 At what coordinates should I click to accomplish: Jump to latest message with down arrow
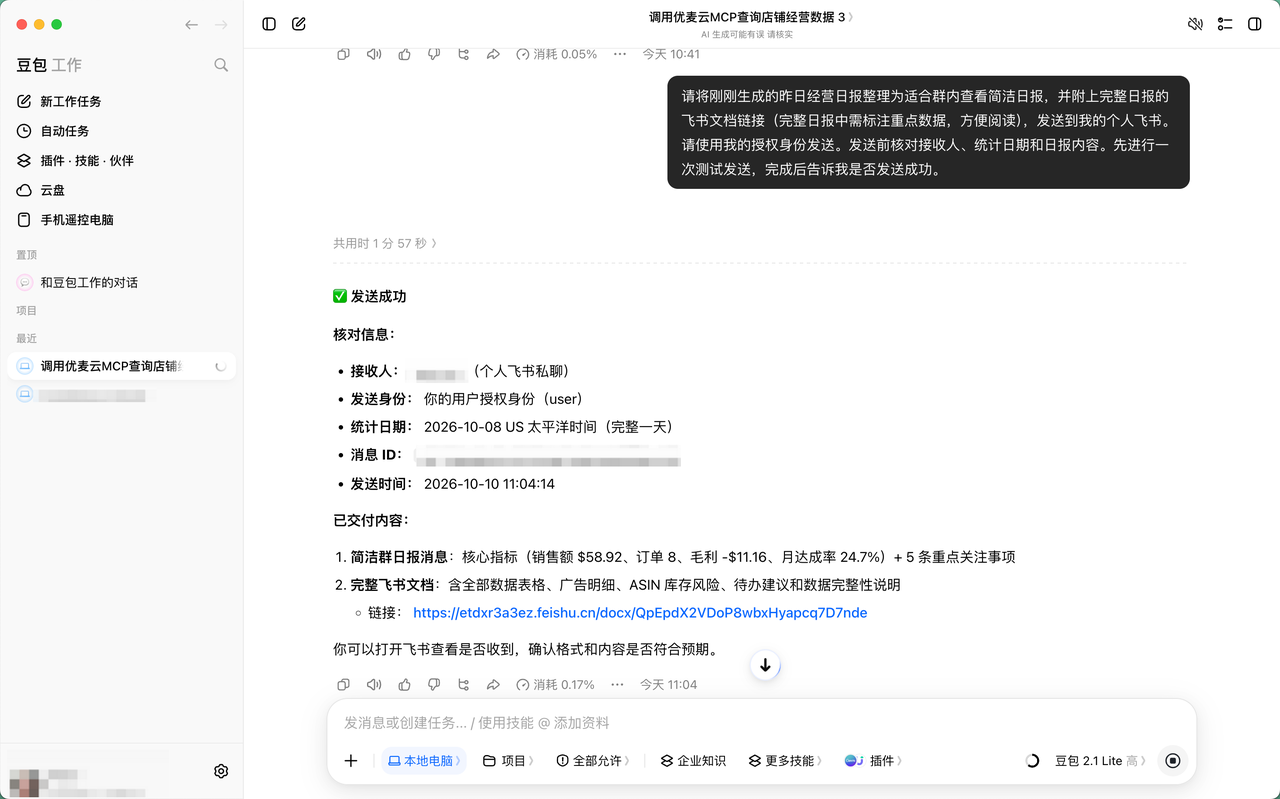[x=765, y=665]
